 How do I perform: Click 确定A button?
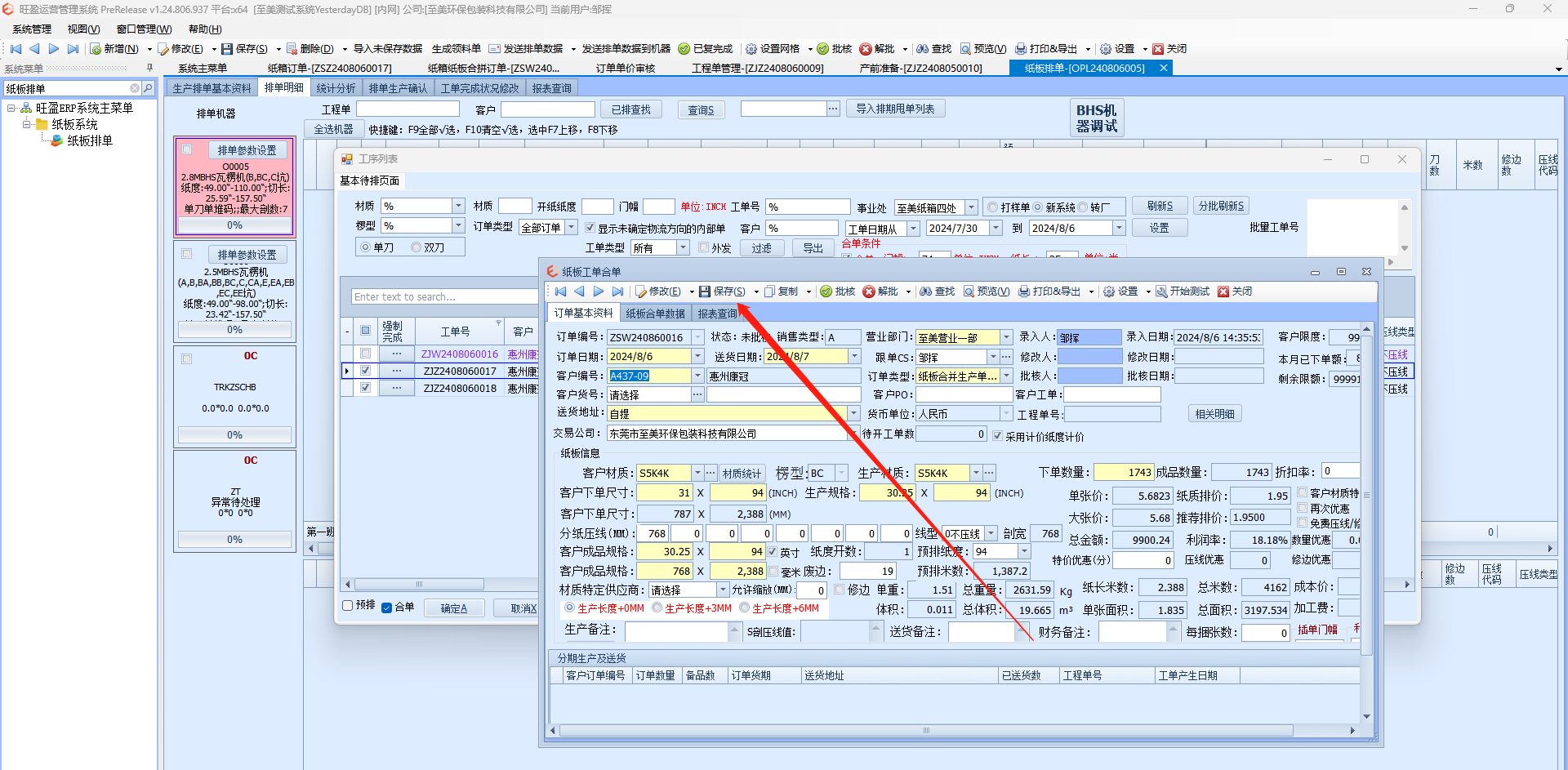point(454,608)
